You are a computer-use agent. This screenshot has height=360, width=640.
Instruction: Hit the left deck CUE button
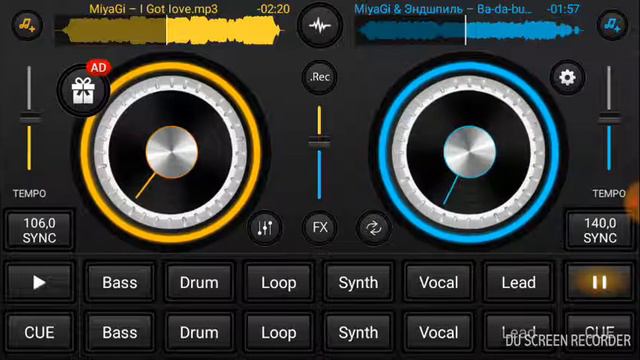tap(39, 332)
